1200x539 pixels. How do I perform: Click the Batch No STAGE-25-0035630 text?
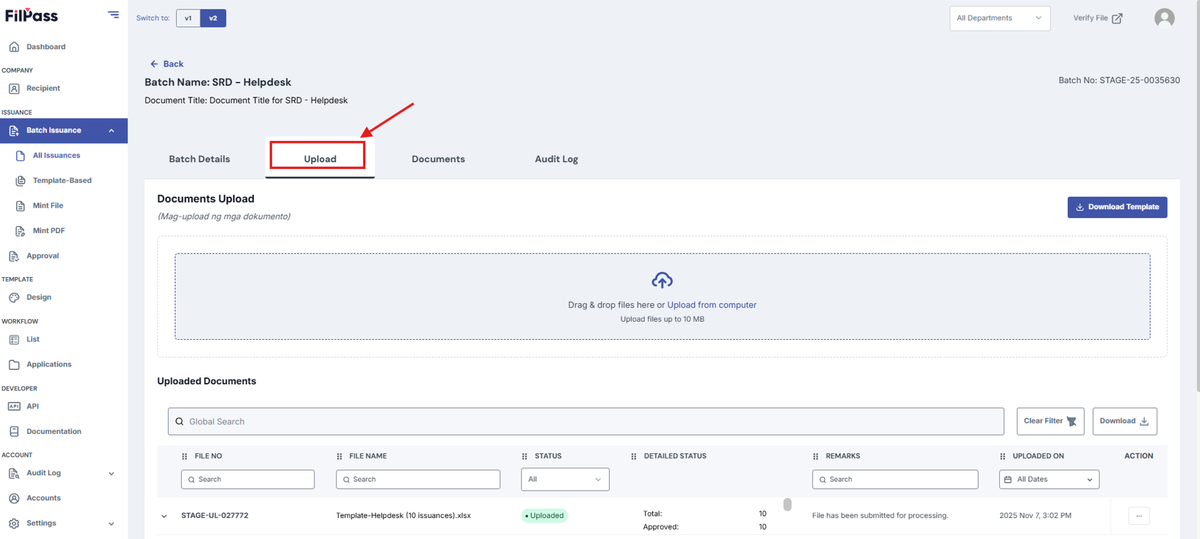click(1119, 80)
